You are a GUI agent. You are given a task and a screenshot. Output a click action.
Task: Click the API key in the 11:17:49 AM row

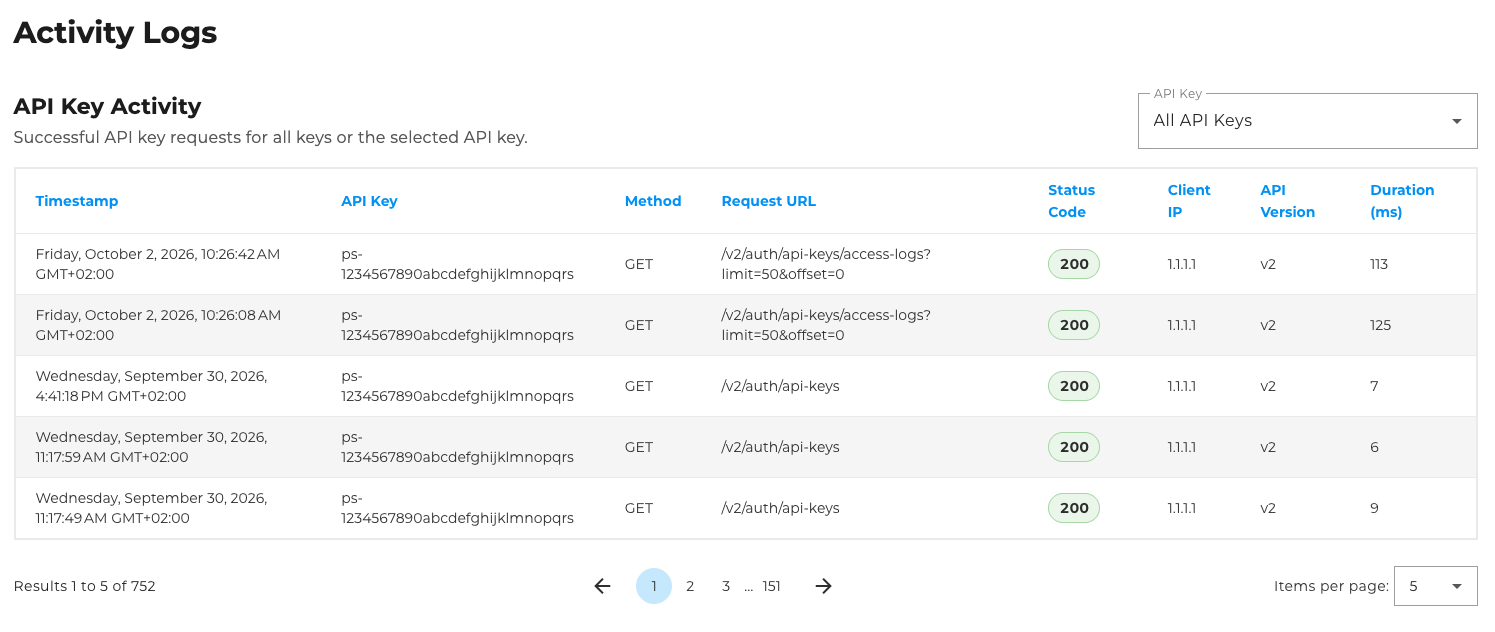[x=457, y=508]
